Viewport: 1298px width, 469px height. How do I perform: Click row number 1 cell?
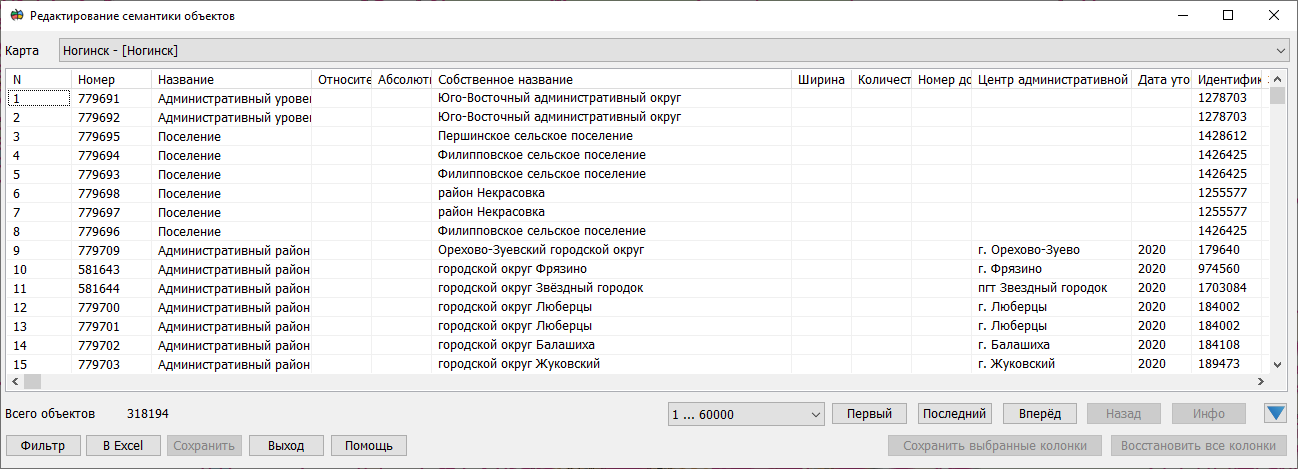pos(39,99)
